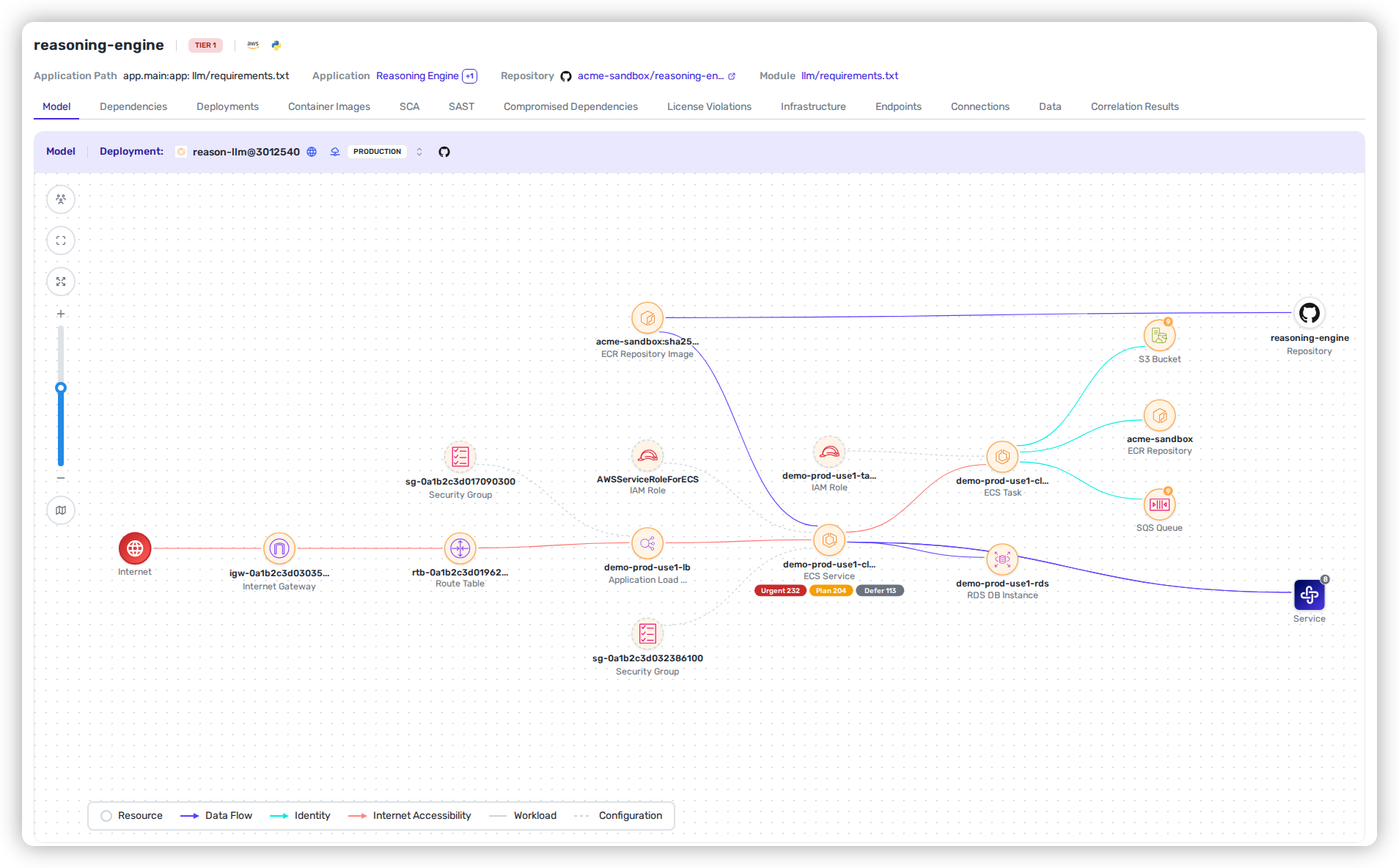The image size is (1399, 868).
Task: Open the acme-sandbox/reasoning-en repository link
Action: pyautogui.click(x=650, y=76)
